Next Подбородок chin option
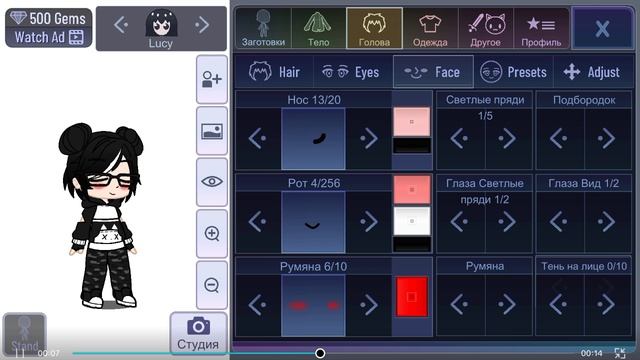 pos(607,138)
